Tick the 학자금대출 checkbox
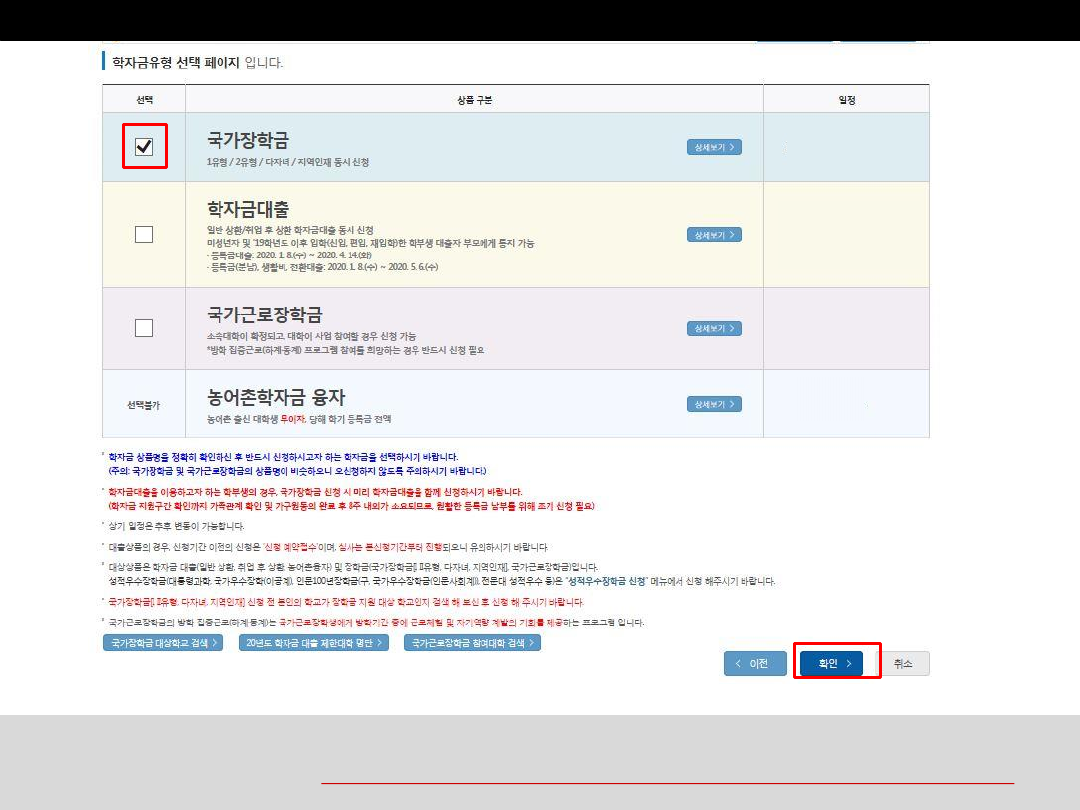The image size is (1080, 810). (x=144, y=234)
